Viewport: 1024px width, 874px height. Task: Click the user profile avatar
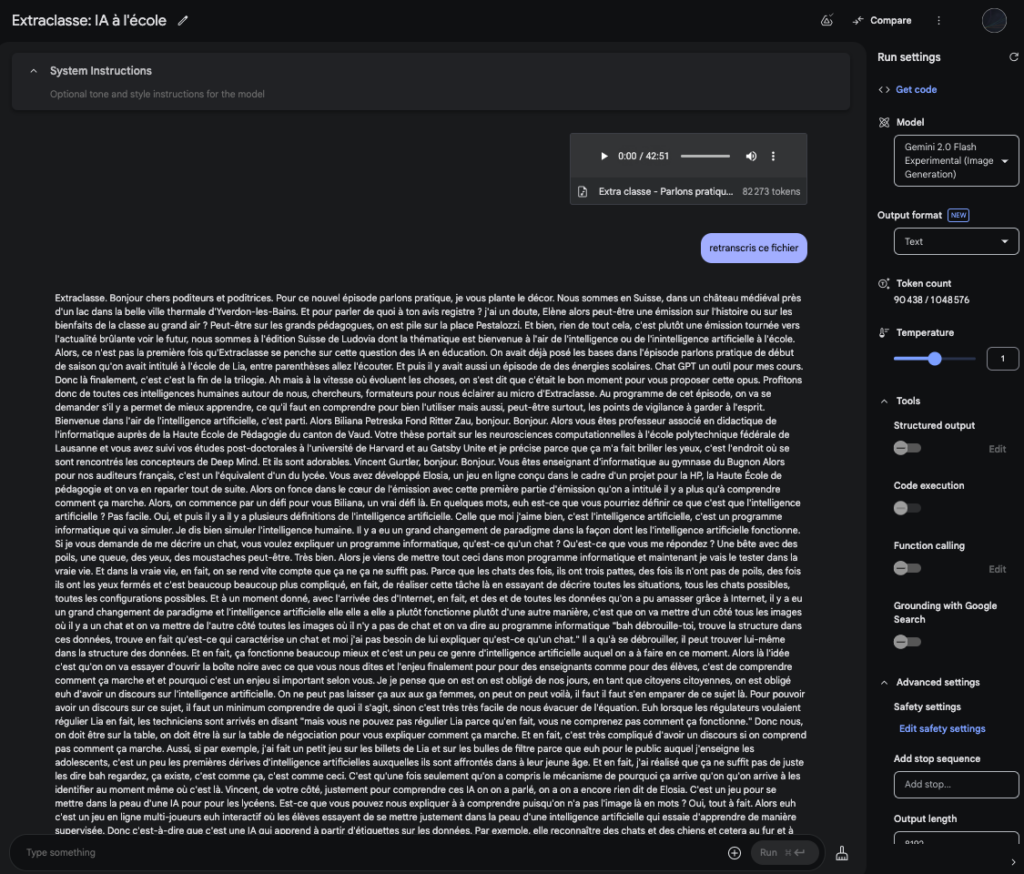pyautogui.click(x=993, y=20)
